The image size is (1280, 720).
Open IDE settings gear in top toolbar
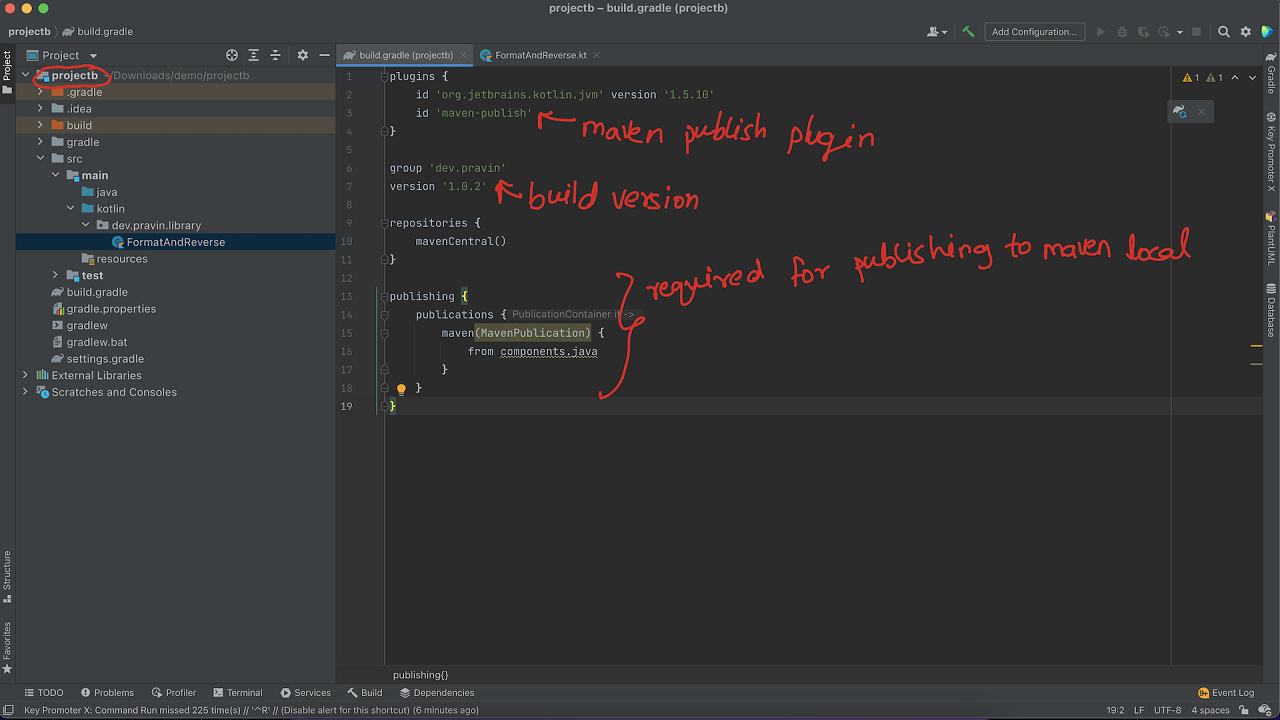(x=1246, y=32)
